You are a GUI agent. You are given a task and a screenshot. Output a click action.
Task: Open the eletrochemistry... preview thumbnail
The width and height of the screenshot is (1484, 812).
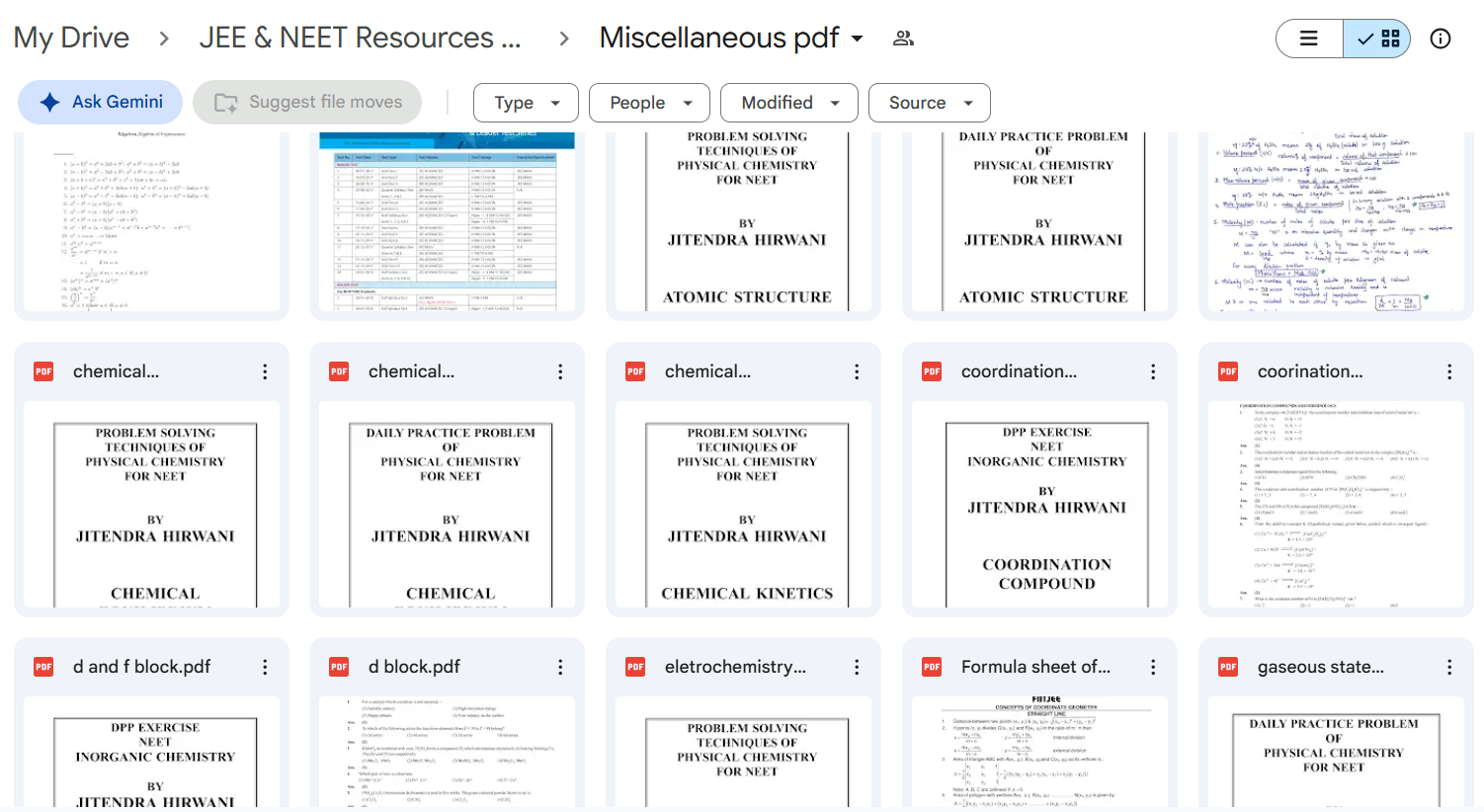coord(744,752)
